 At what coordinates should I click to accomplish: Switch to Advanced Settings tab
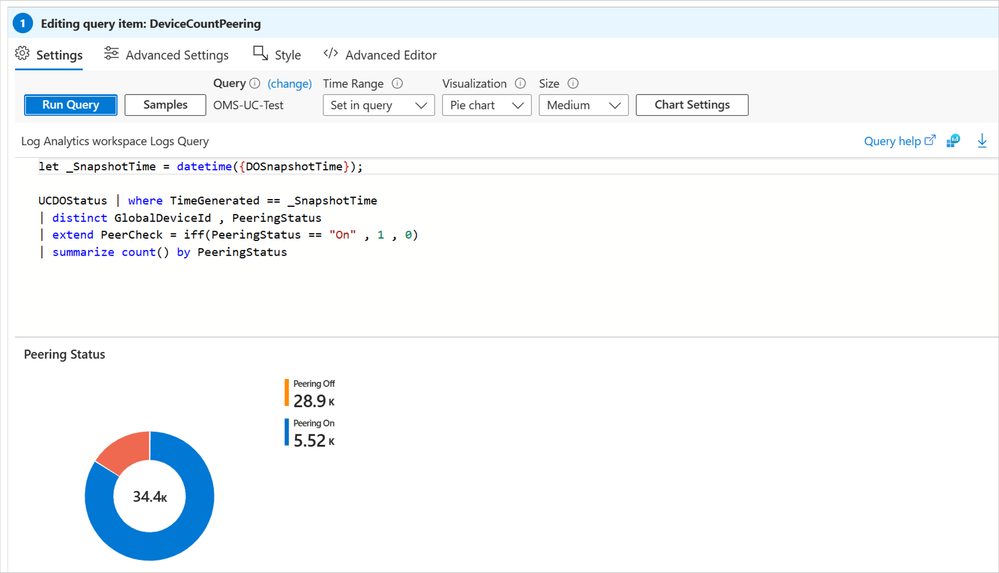coord(166,55)
